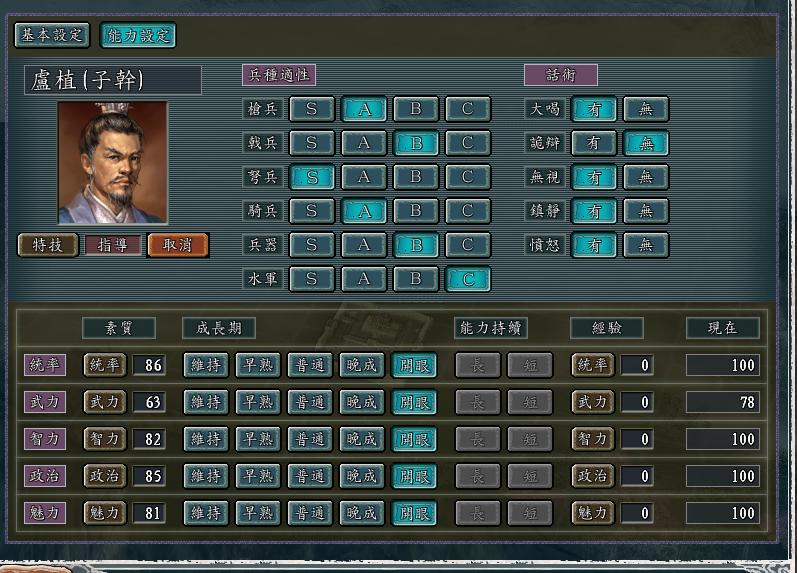This screenshot has width=797, height=573.
Task: Set 水軍 aptitude to B
Action: point(416,279)
